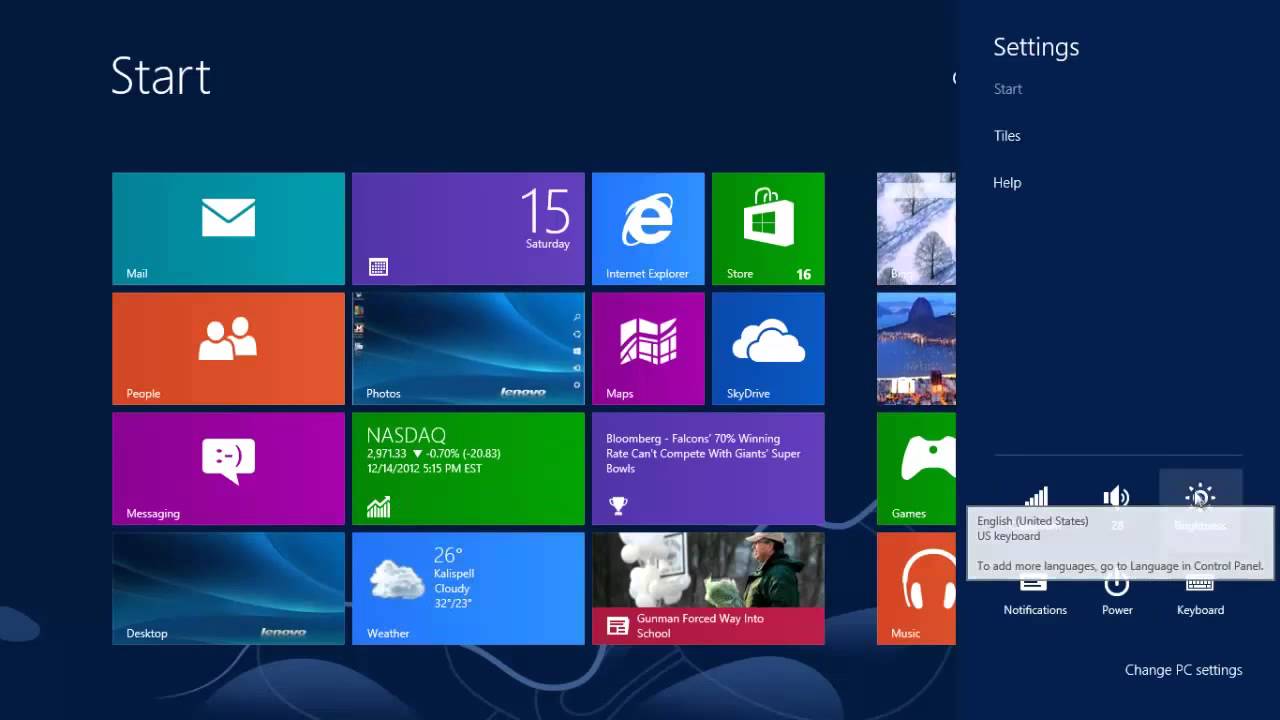Open the Store tile

[x=768, y=228]
